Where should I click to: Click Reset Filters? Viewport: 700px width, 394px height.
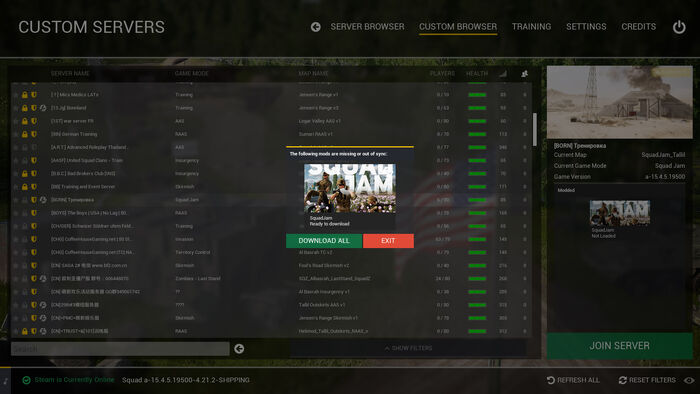point(647,380)
